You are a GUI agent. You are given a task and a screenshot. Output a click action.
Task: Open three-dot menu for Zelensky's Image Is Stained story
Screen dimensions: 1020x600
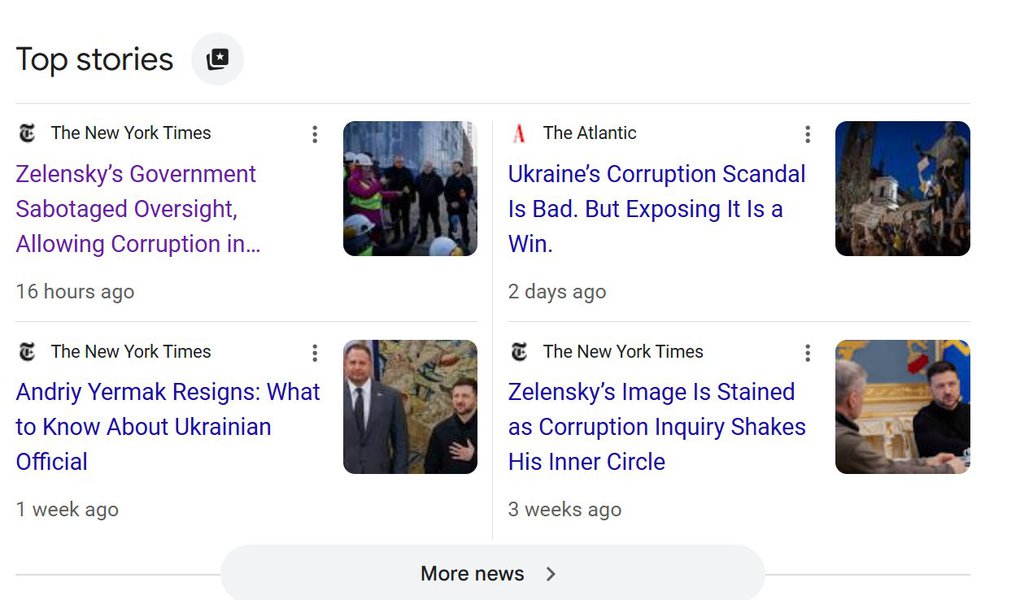tap(807, 353)
